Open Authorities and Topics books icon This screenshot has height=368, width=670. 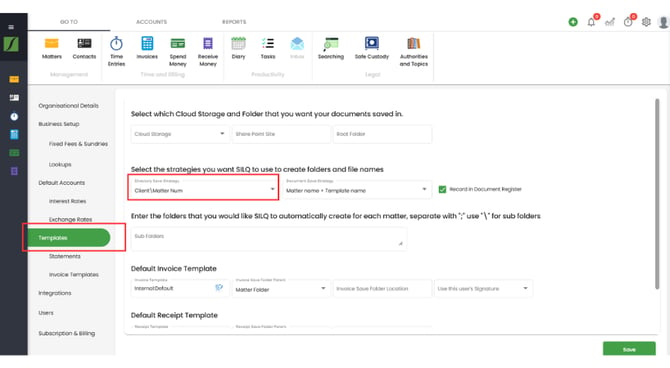click(414, 43)
